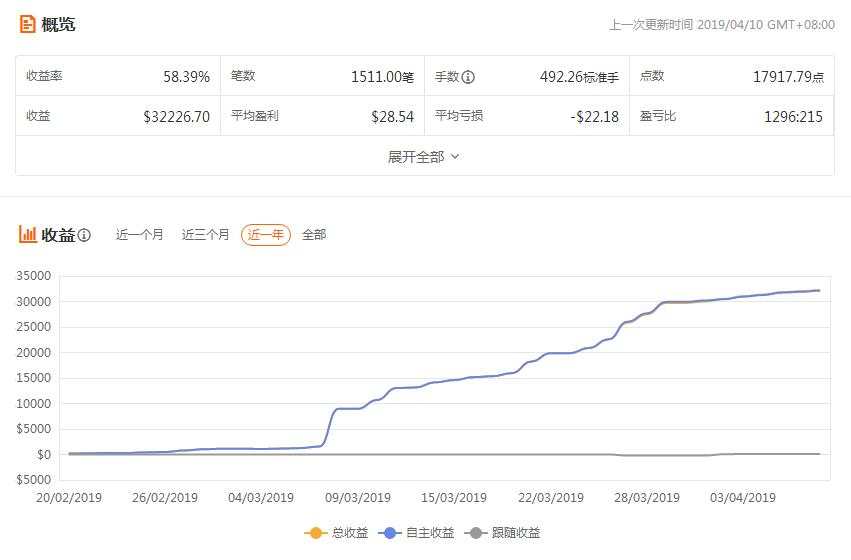Click the x-axis date 26/02/2019
Image resolution: width=851 pixels, height=560 pixels.
[165, 498]
